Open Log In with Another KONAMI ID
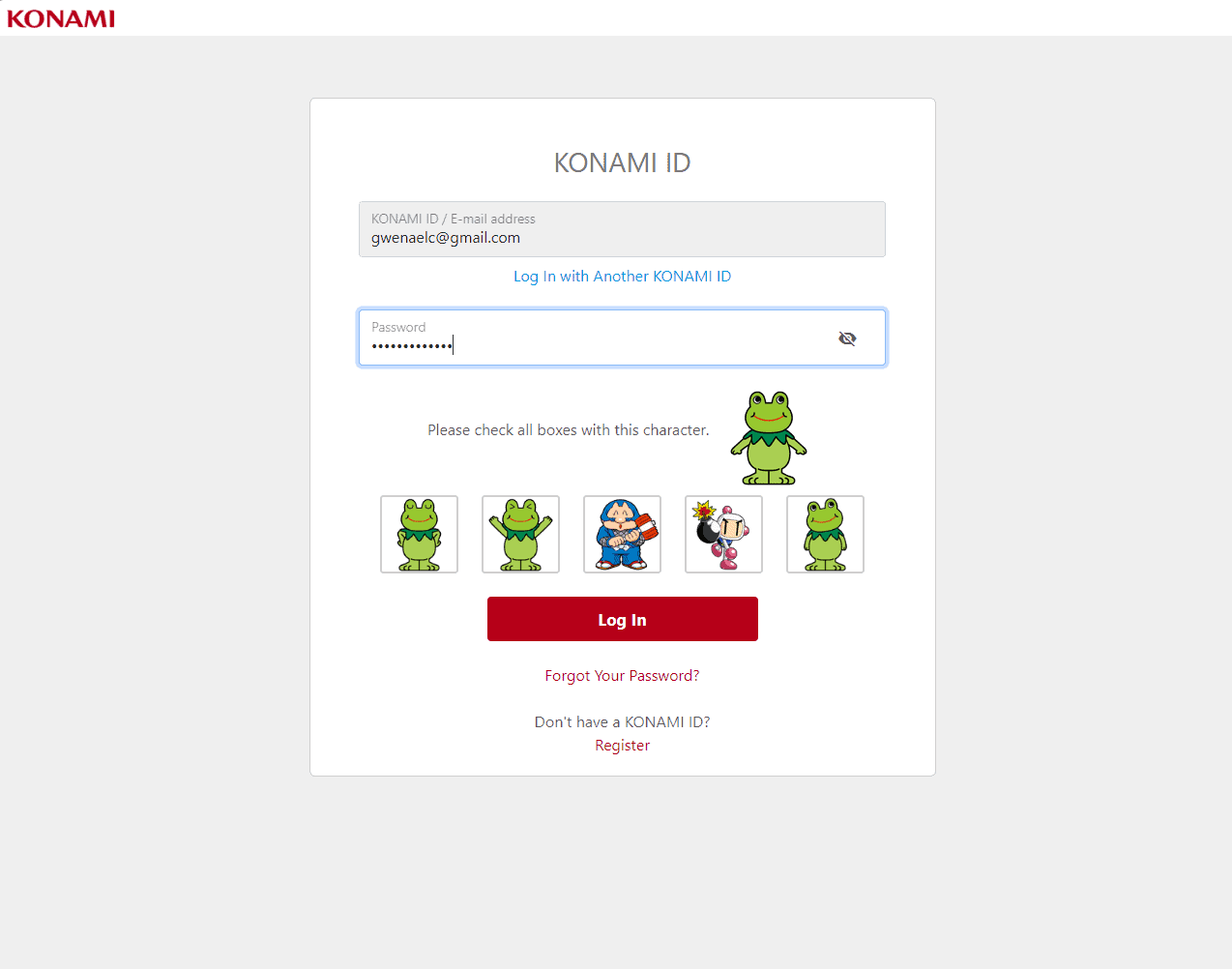This screenshot has height=969, width=1232. [x=622, y=277]
